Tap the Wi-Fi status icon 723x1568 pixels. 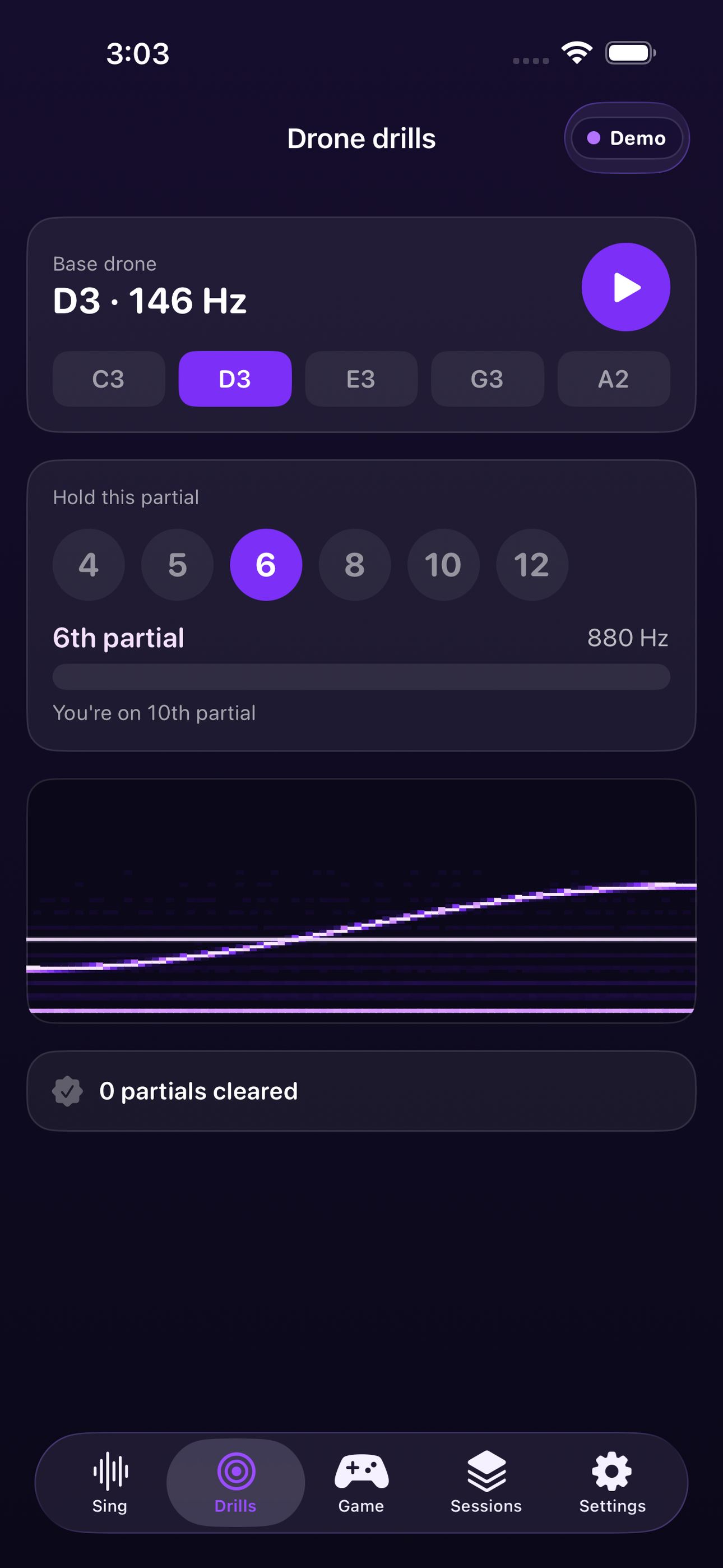(577, 53)
